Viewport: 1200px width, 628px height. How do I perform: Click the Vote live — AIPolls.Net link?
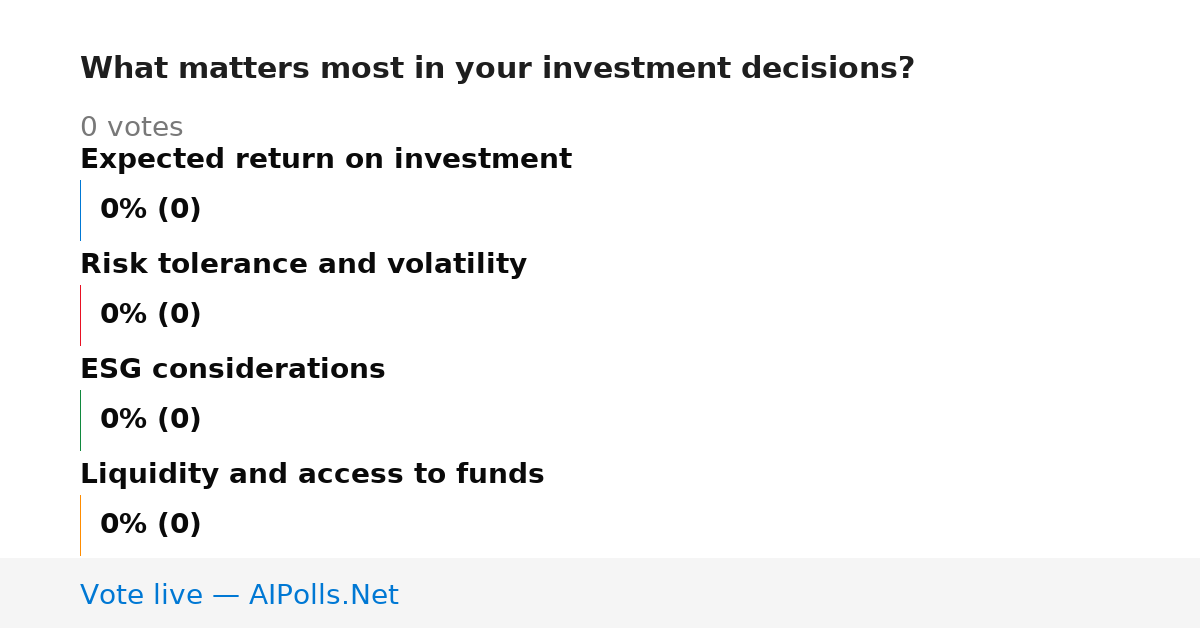[x=239, y=595]
